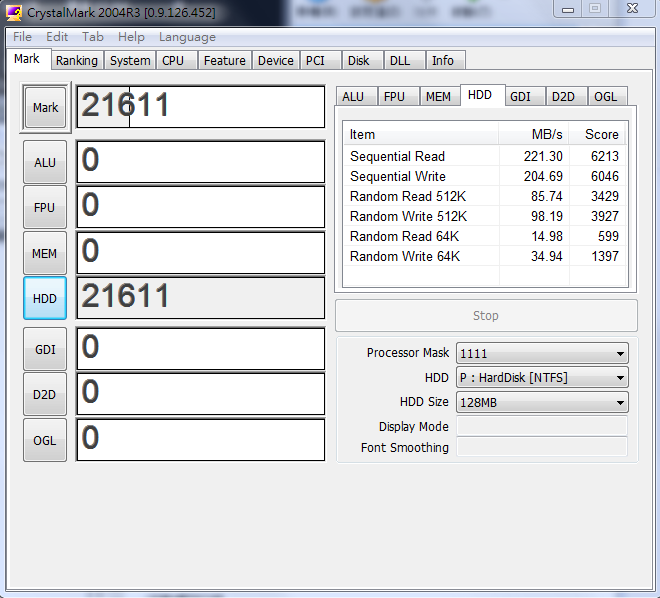Show the FPU results tab
660x598 pixels.
point(398,97)
